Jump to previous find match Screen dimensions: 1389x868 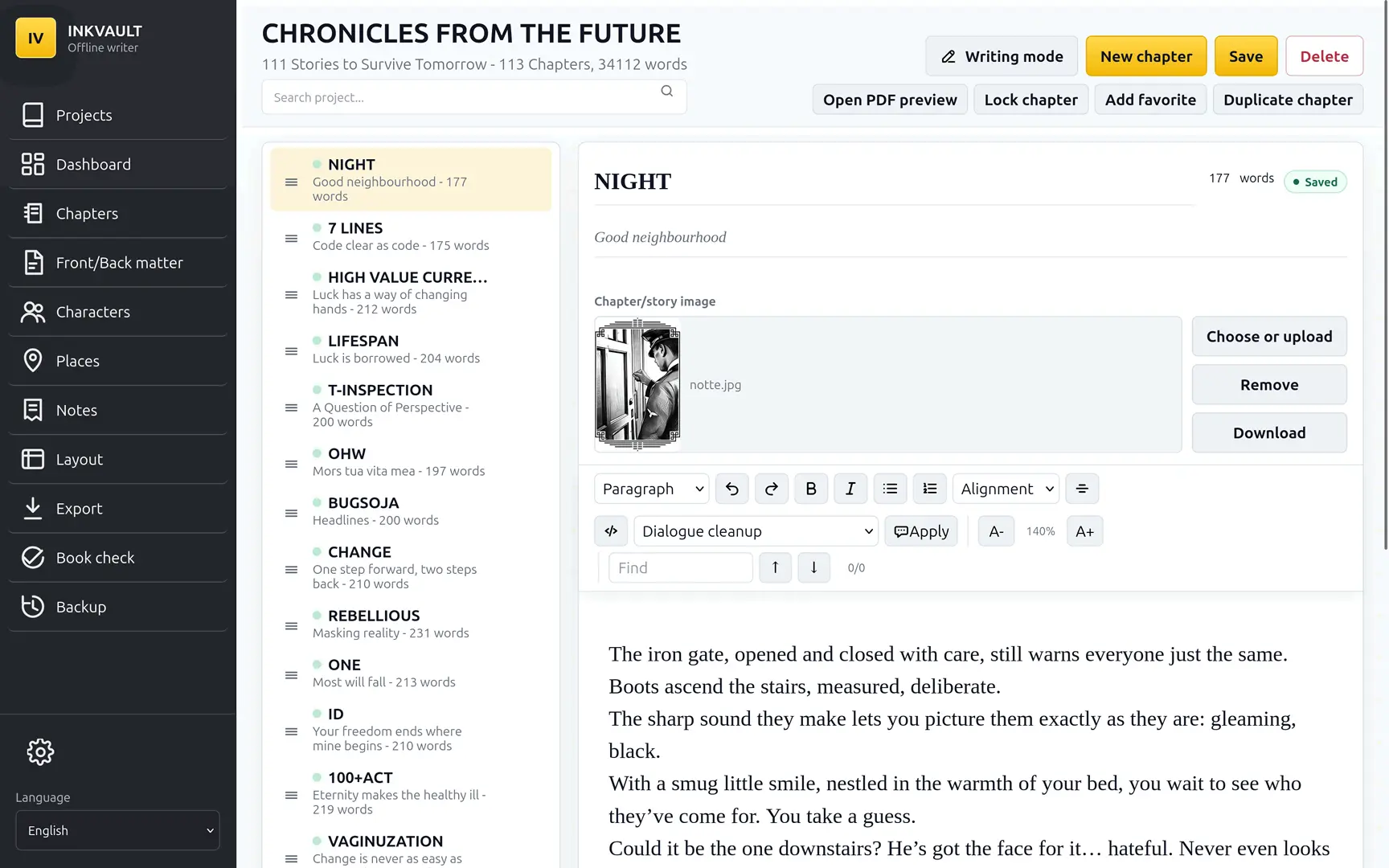tap(775, 567)
